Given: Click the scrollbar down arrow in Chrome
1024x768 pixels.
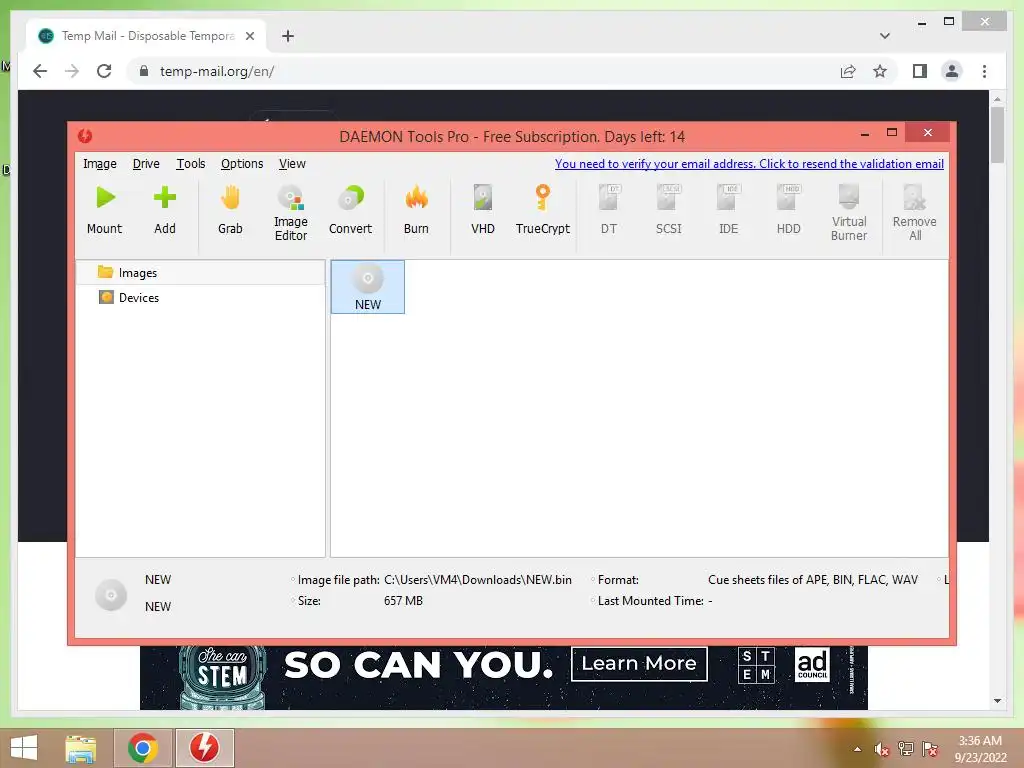Looking at the screenshot, I should click(x=997, y=701).
